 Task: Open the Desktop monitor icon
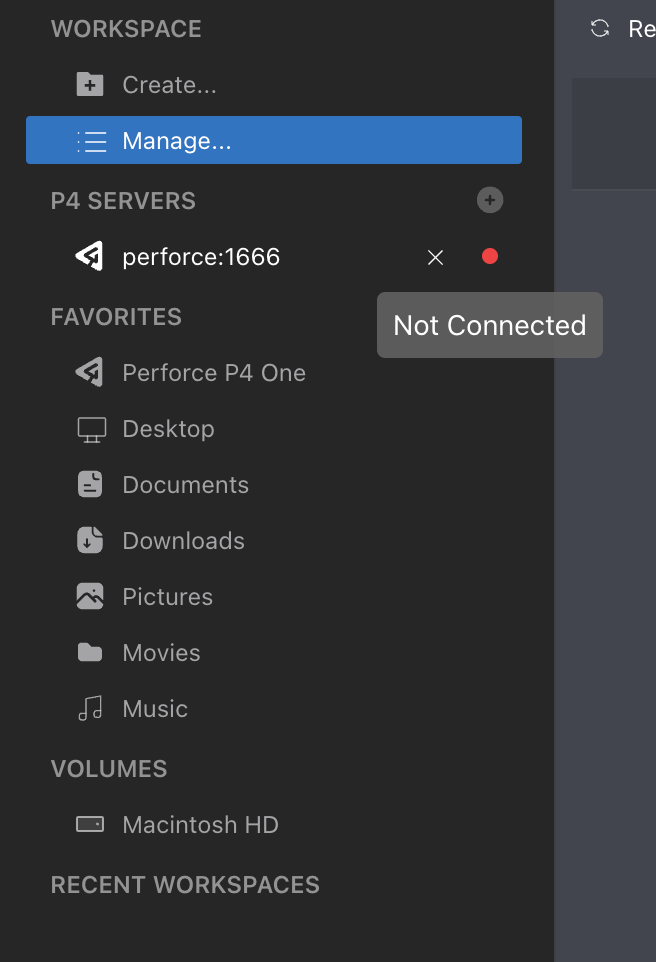(x=91, y=429)
